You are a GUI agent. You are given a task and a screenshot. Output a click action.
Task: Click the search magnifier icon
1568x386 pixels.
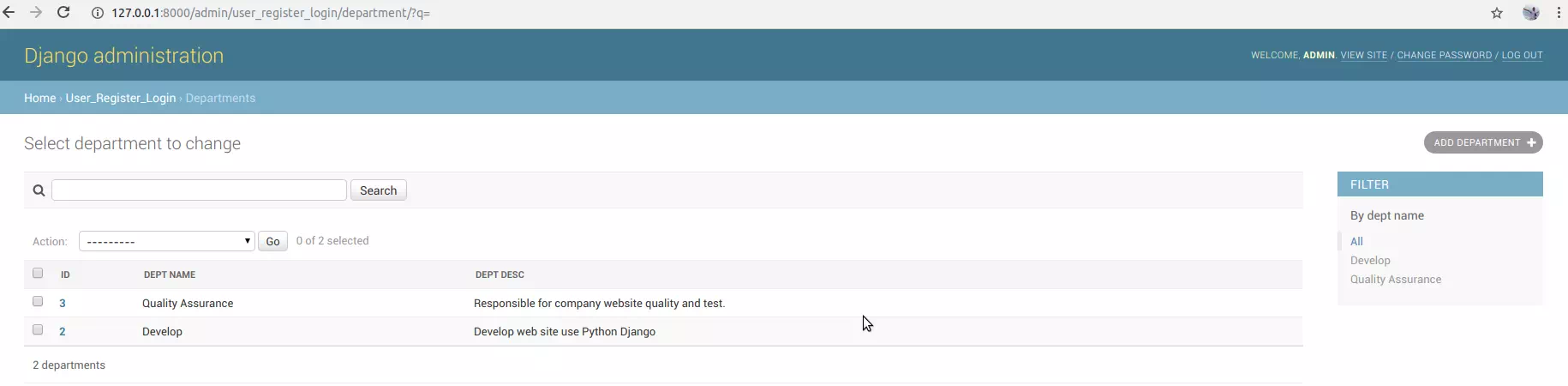click(x=39, y=190)
